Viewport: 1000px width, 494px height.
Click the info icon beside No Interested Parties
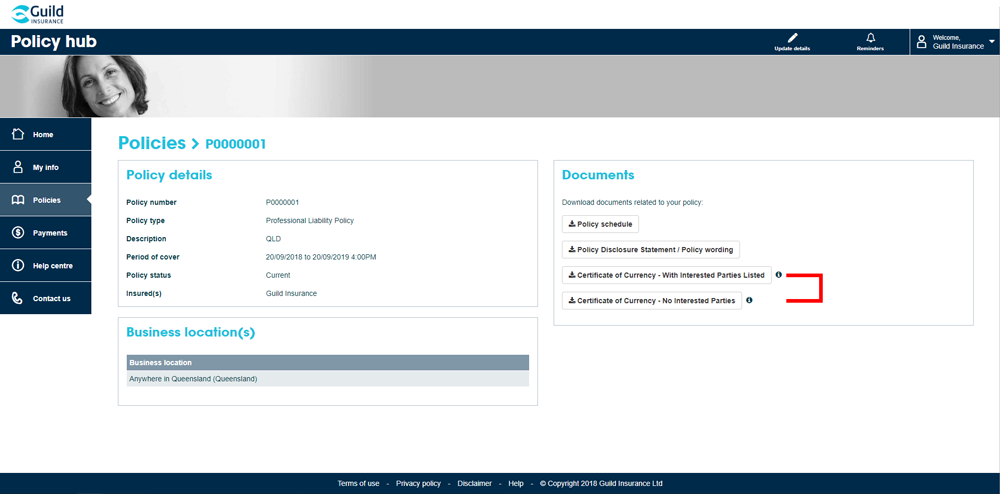pos(749,300)
